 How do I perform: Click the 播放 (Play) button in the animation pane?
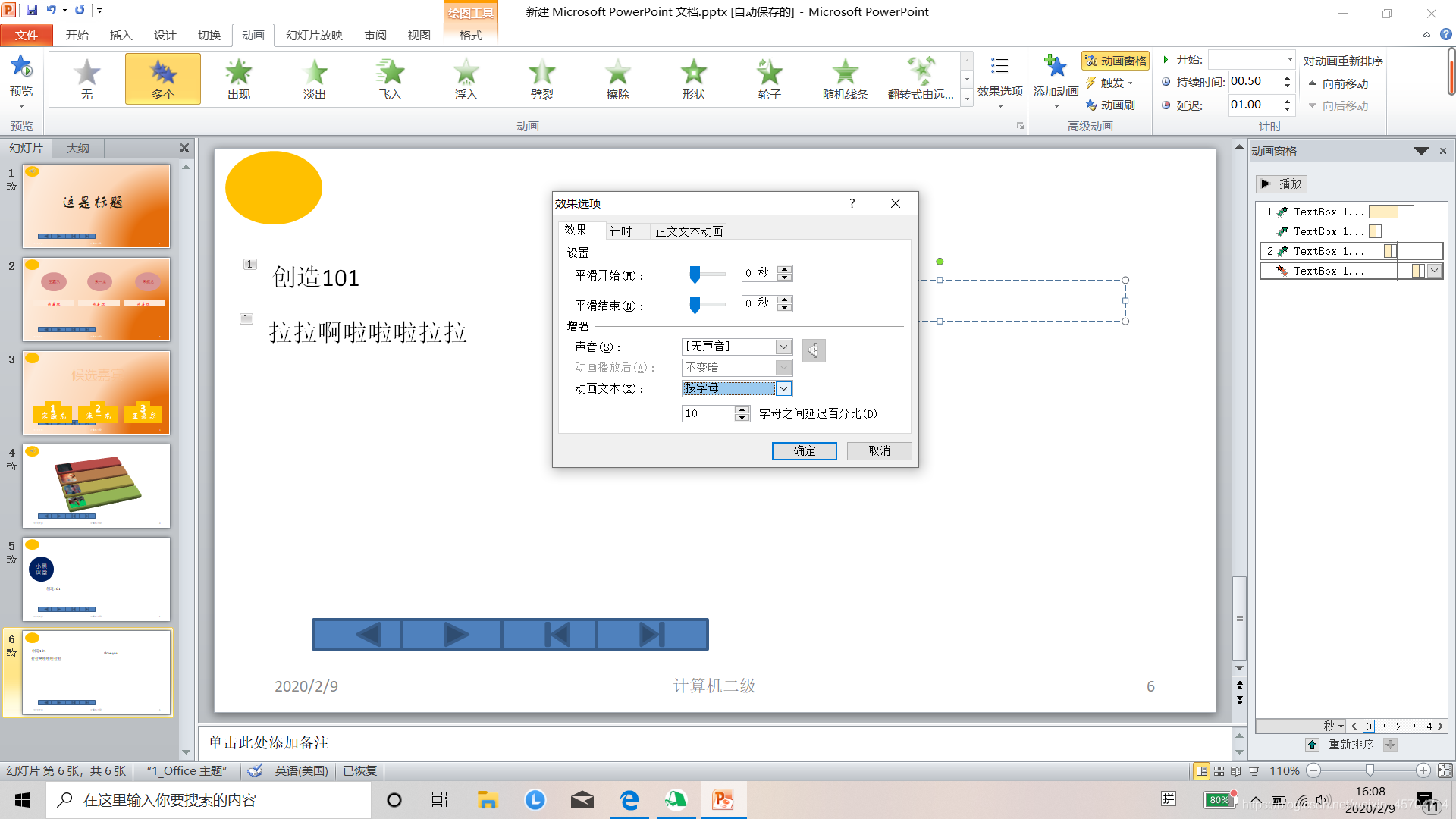(x=1282, y=184)
